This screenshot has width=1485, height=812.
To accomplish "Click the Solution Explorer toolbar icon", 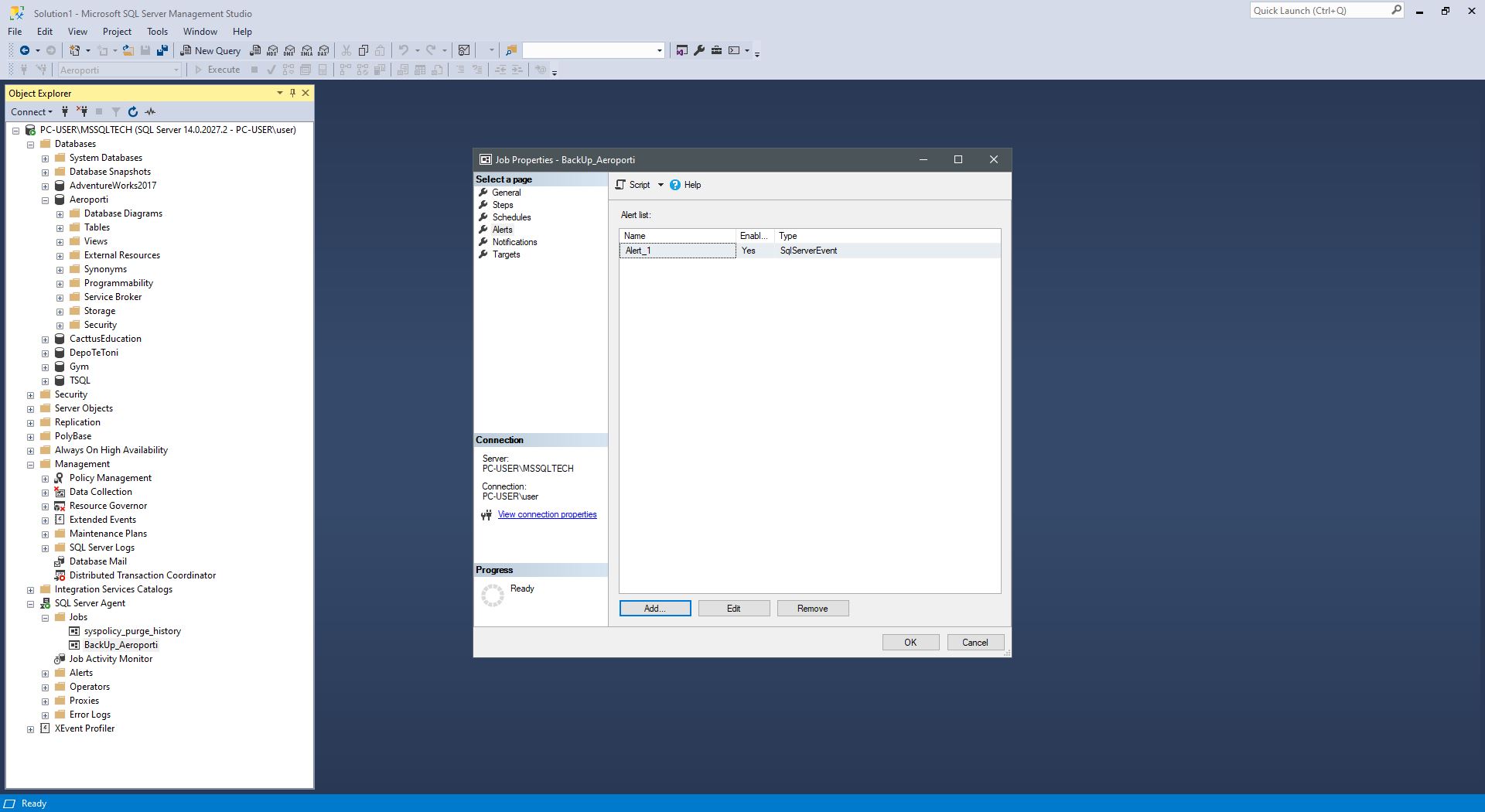I will pos(681,50).
